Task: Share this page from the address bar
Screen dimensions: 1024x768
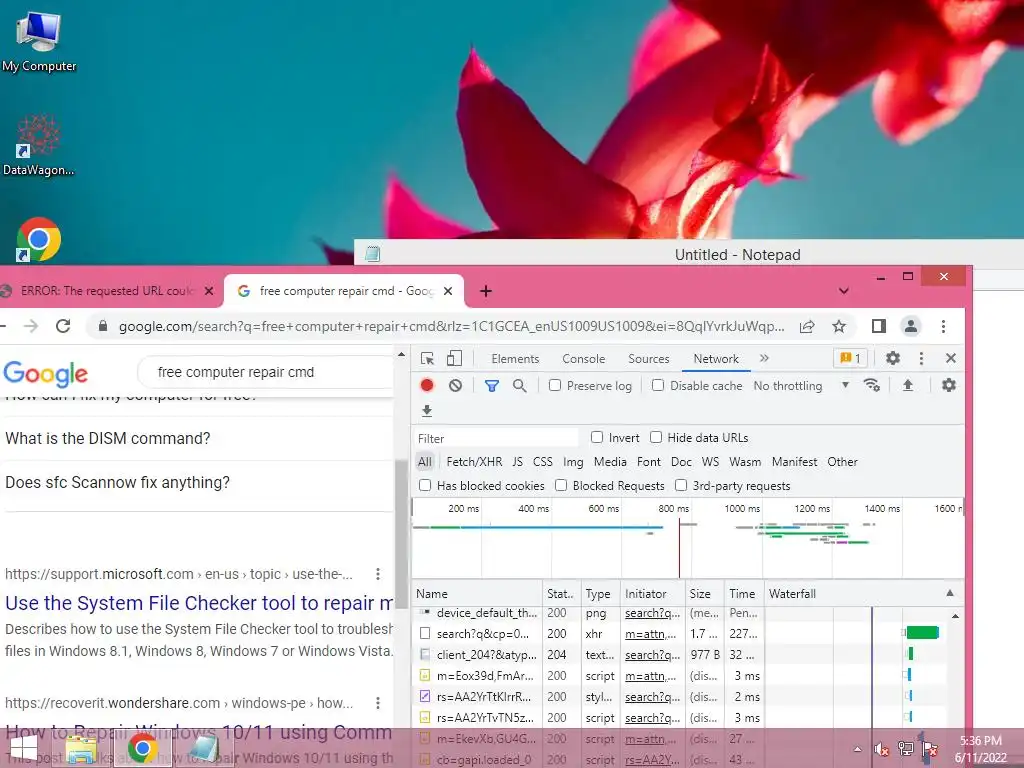Action: [x=807, y=326]
